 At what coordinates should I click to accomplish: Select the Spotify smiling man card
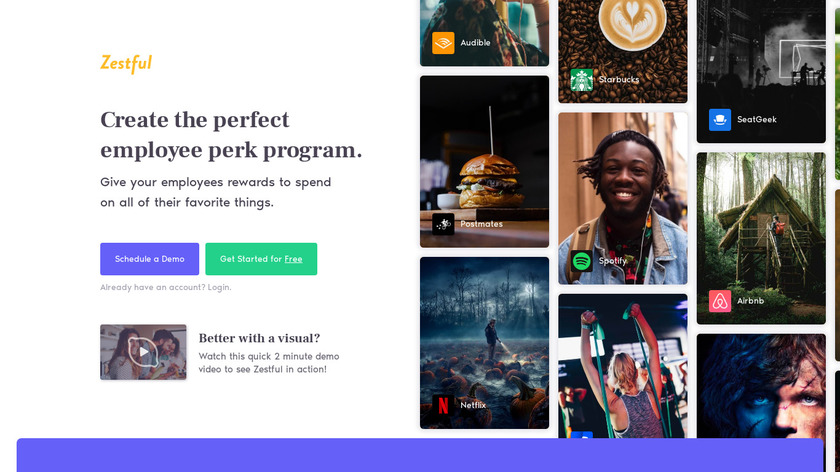(622, 198)
